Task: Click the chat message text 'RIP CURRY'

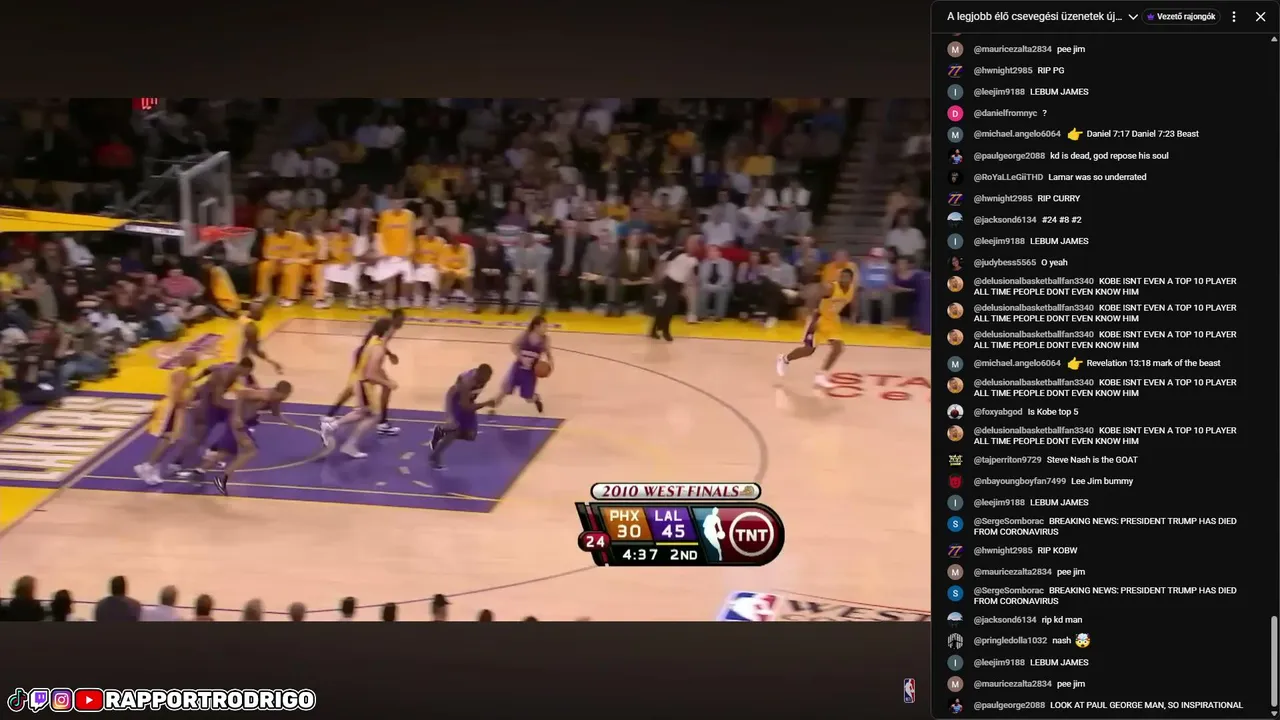Action: click(1058, 199)
